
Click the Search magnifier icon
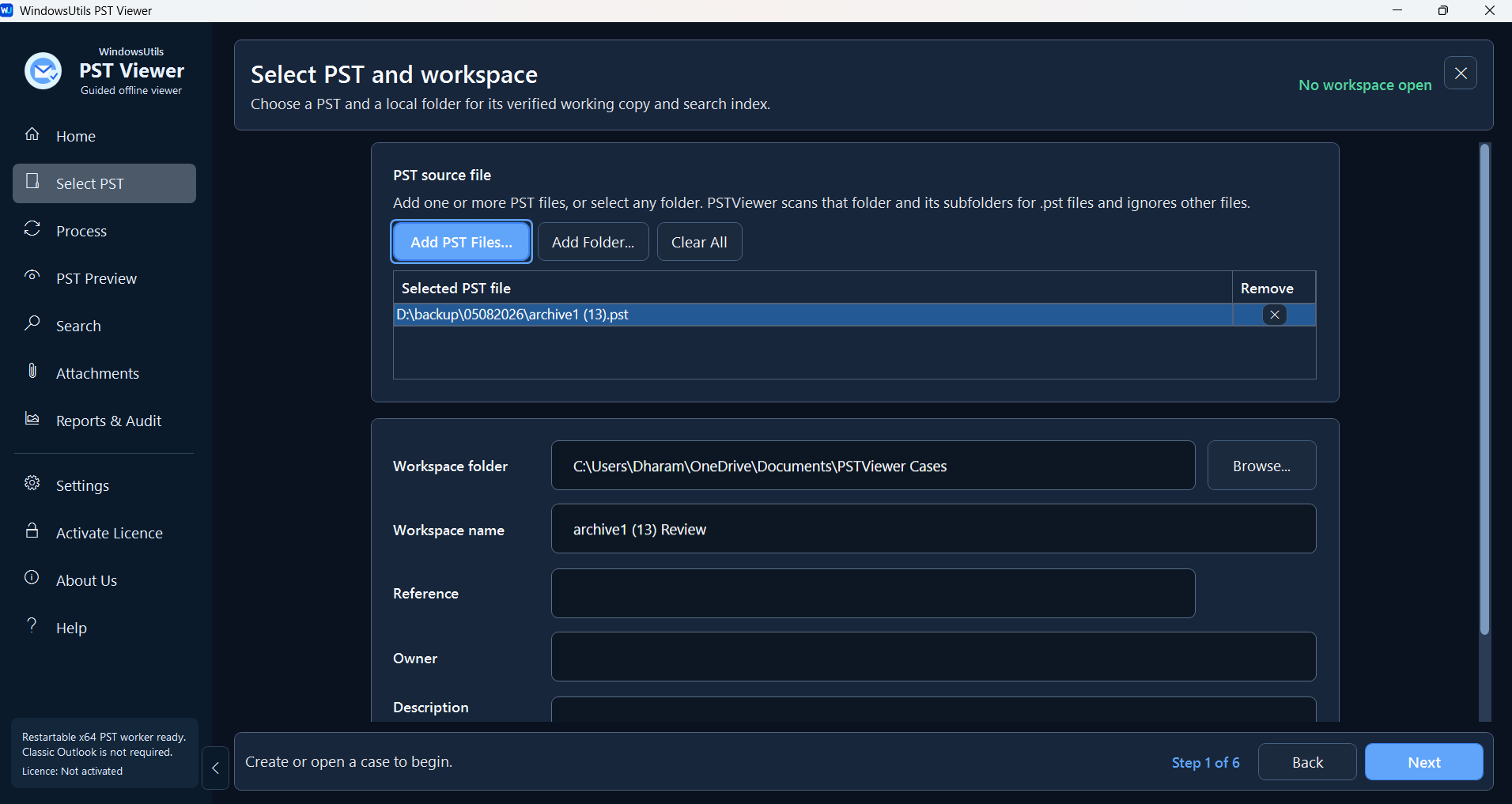click(x=32, y=323)
